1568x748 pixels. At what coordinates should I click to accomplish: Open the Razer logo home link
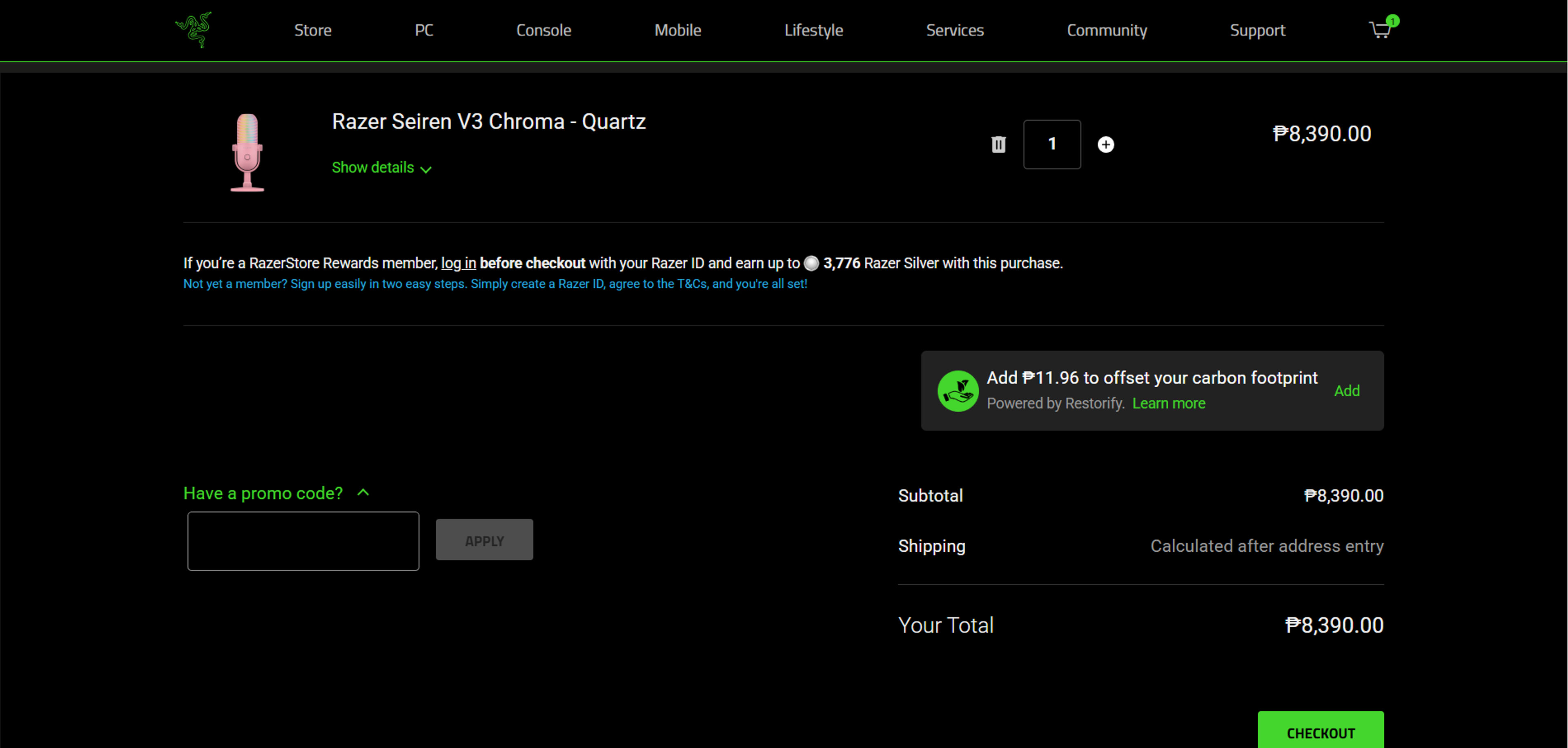point(194,30)
